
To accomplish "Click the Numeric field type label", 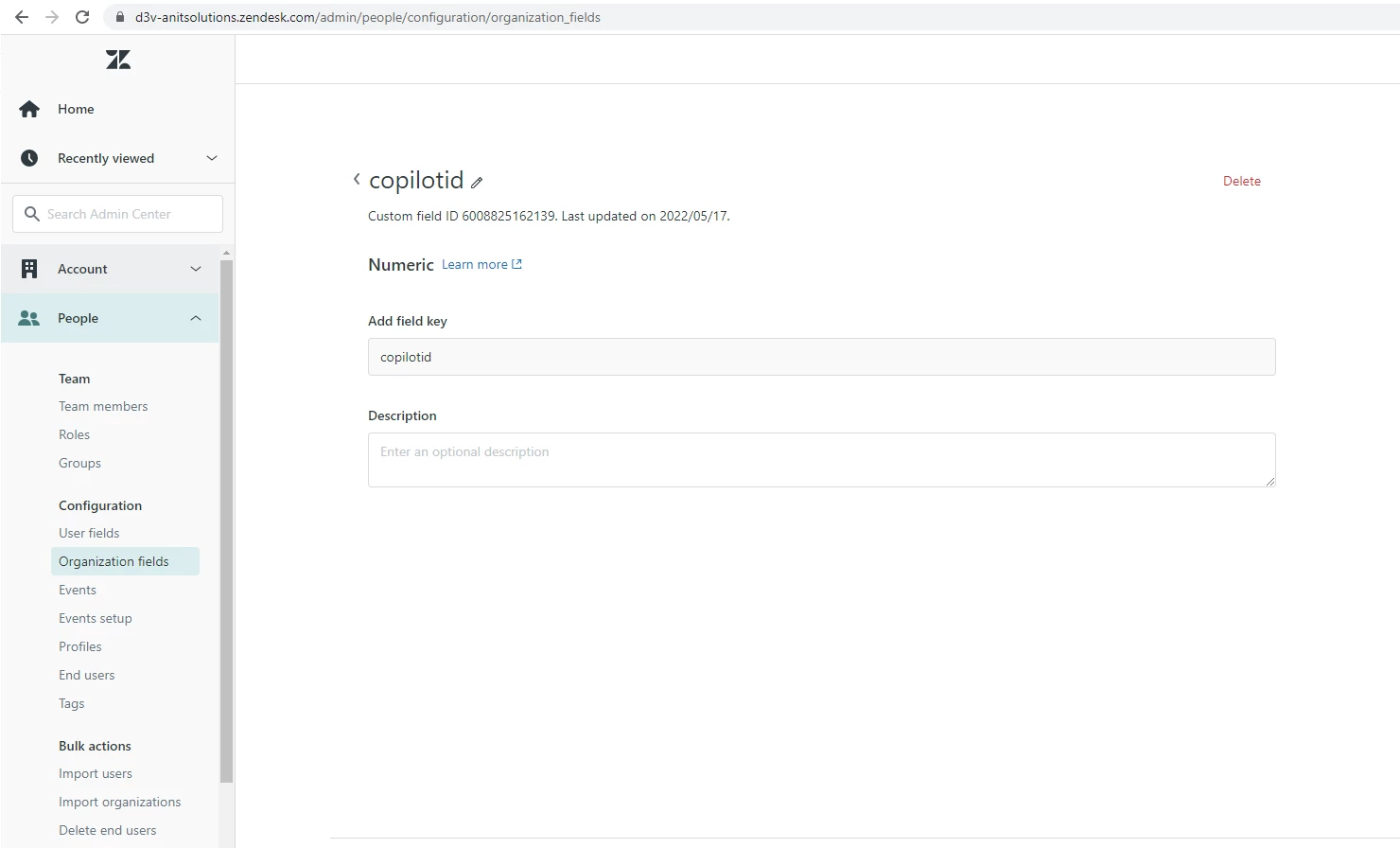I will click(x=401, y=265).
